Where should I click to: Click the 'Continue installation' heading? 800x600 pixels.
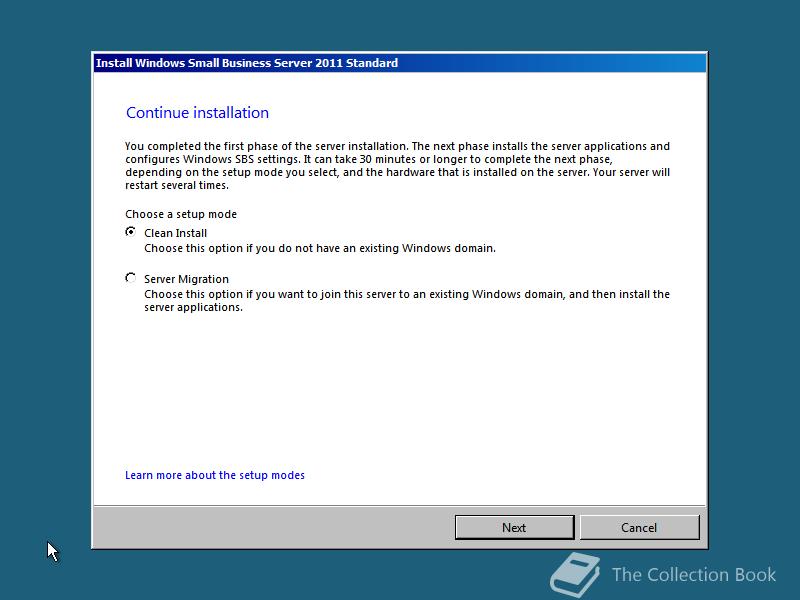click(x=197, y=112)
